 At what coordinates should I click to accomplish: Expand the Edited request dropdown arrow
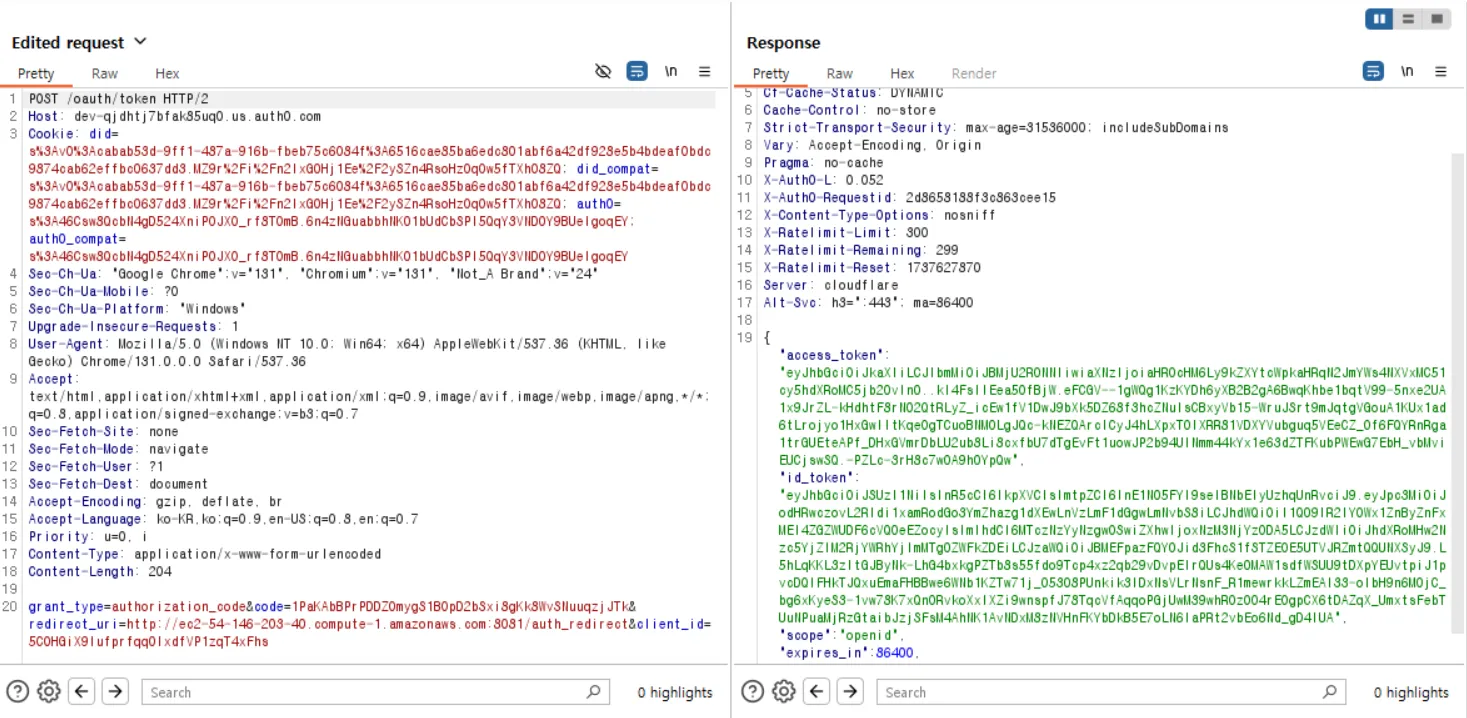pos(140,42)
